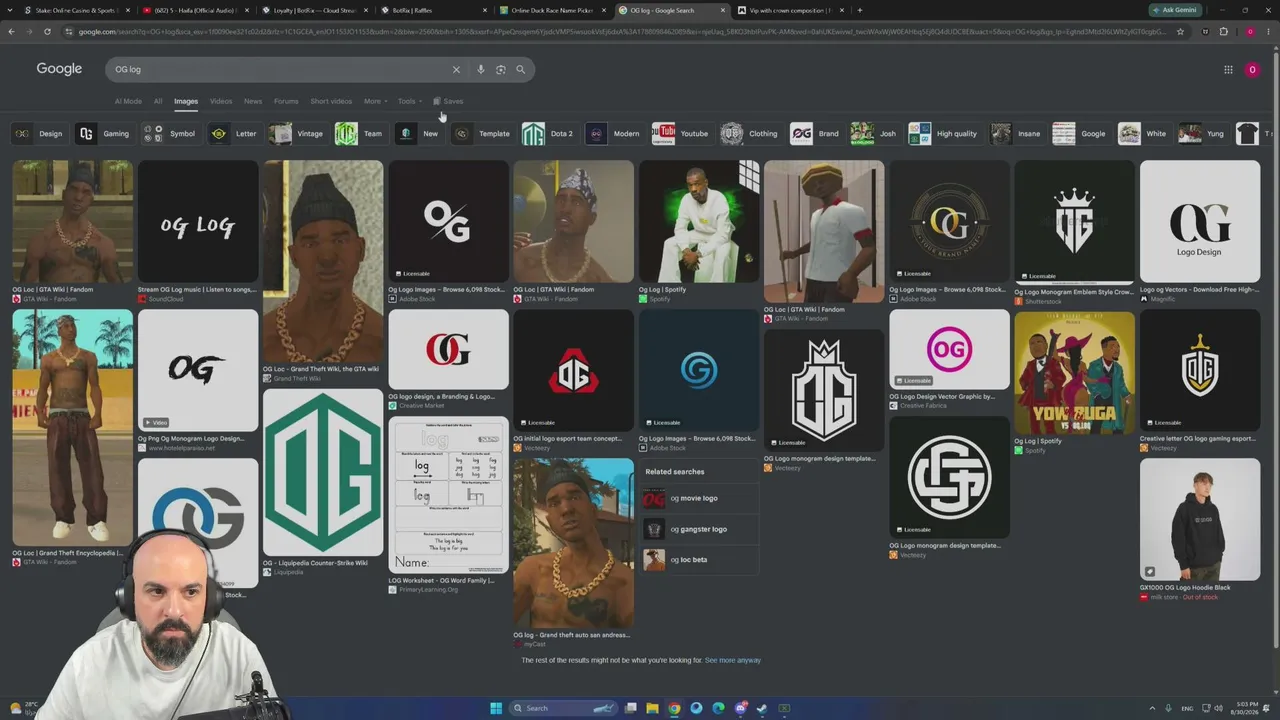Reload the page in the browser toolbar
The width and height of the screenshot is (1280, 720).
click(x=47, y=32)
